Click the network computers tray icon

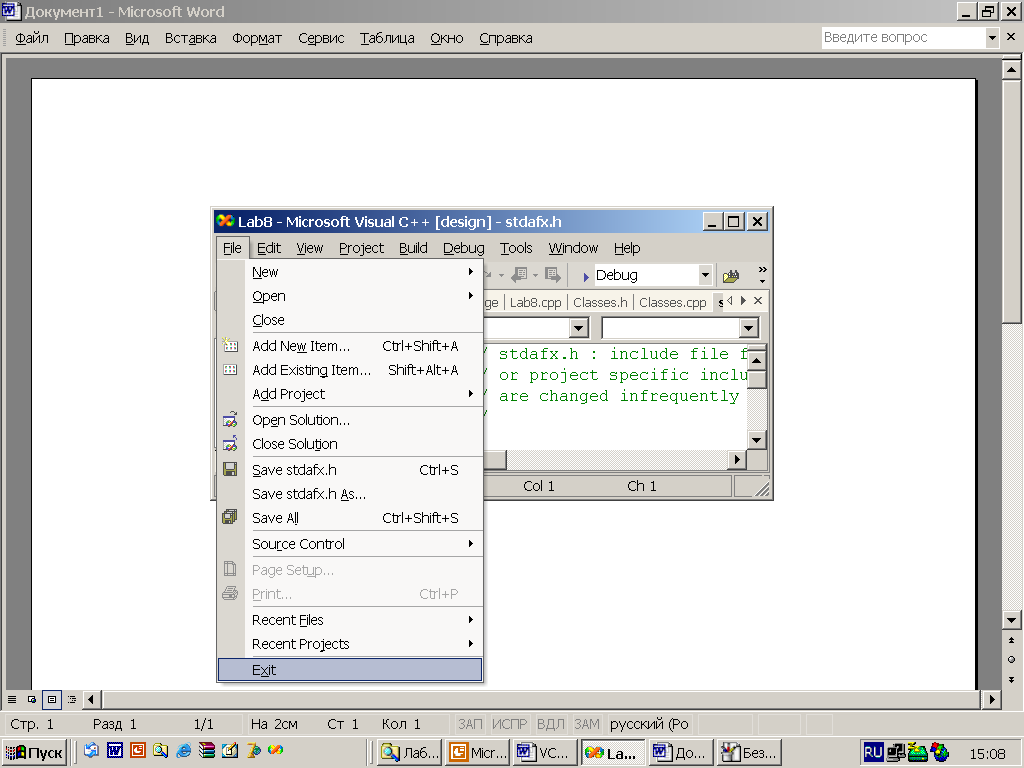coord(895,753)
